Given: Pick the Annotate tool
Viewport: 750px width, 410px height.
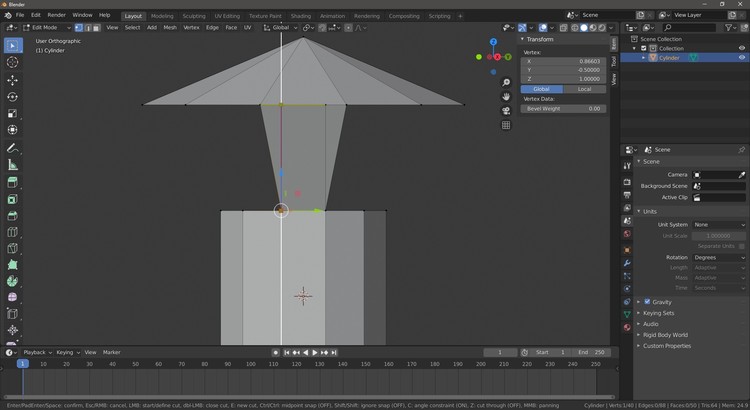Looking at the screenshot, I should [x=13, y=148].
